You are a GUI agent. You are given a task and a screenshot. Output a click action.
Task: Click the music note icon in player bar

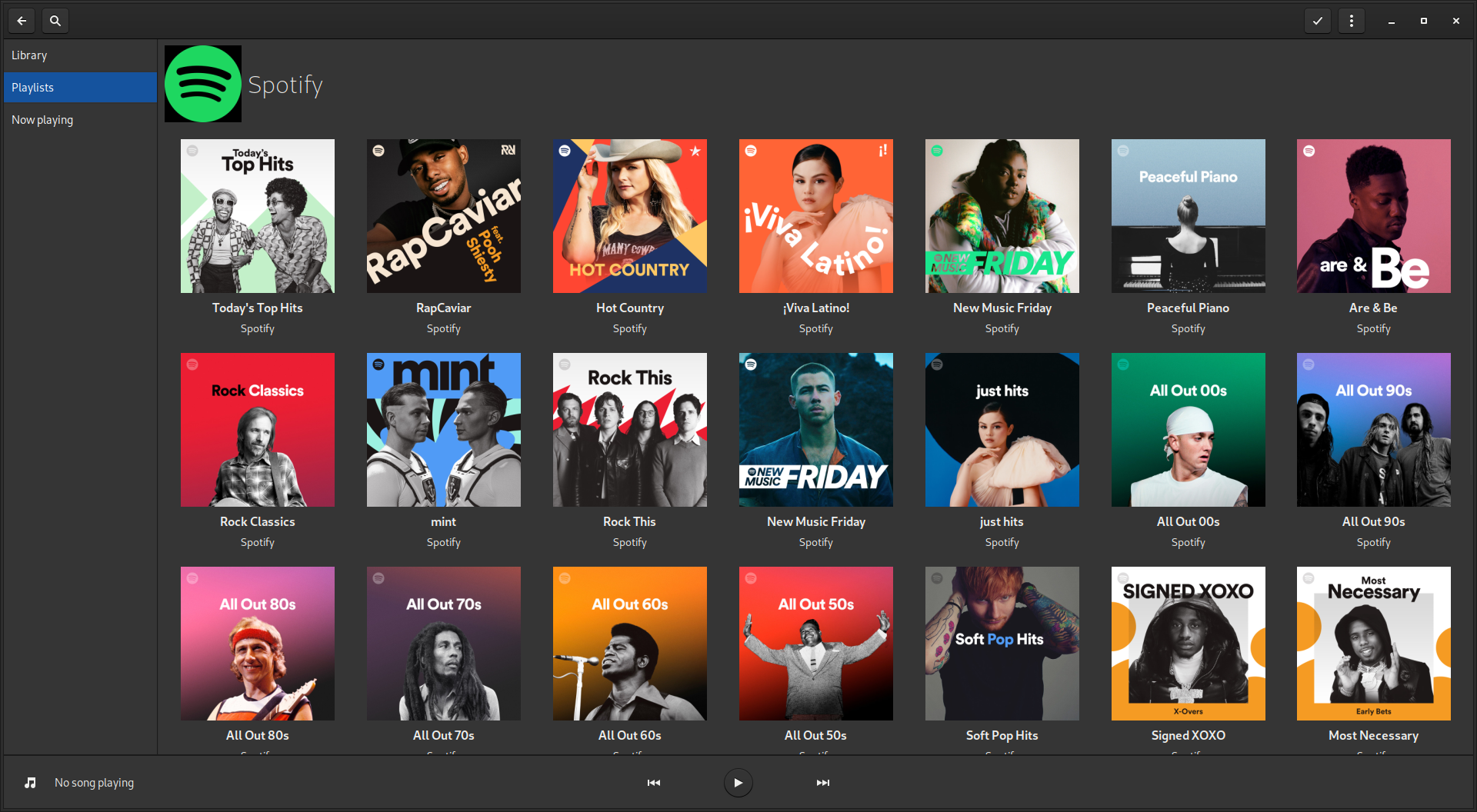30,783
